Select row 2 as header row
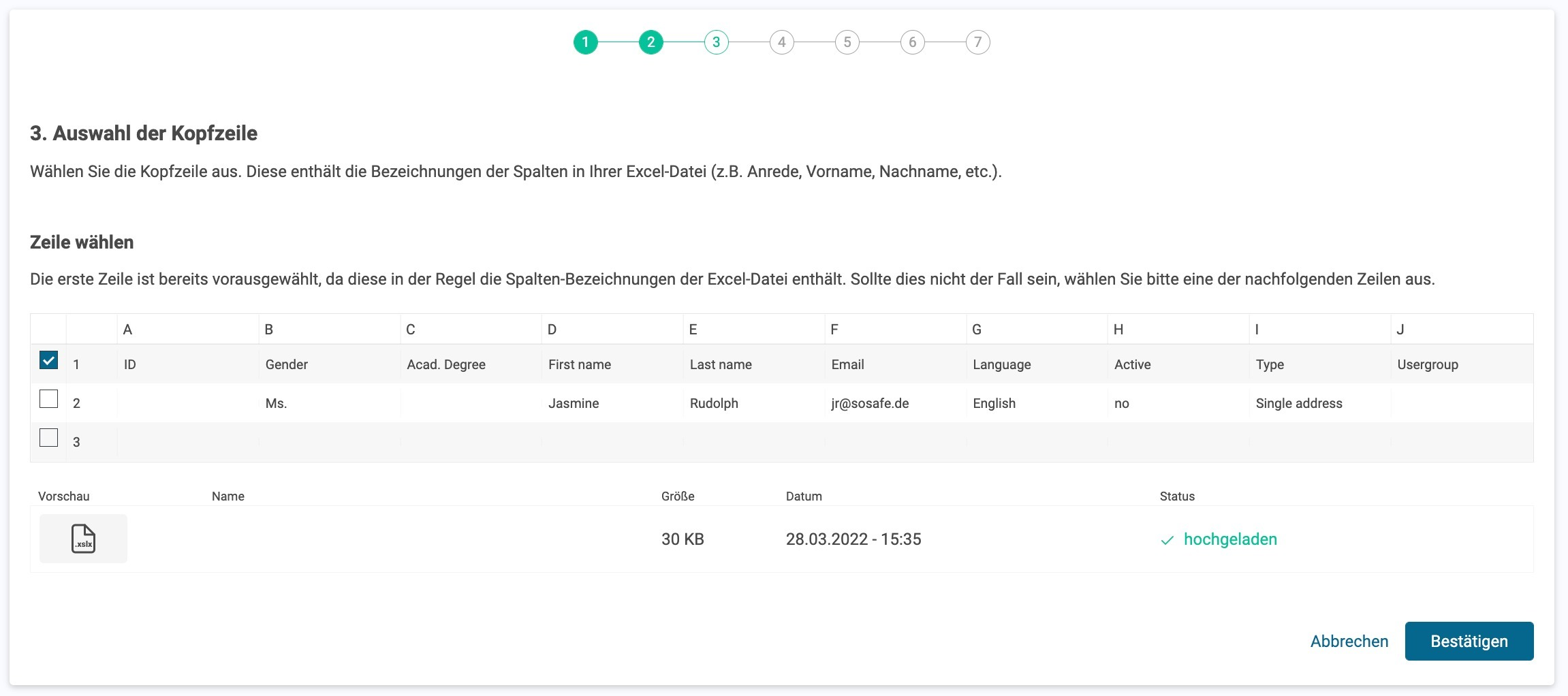Image resolution: width=1568 pixels, height=696 pixels. coord(48,399)
